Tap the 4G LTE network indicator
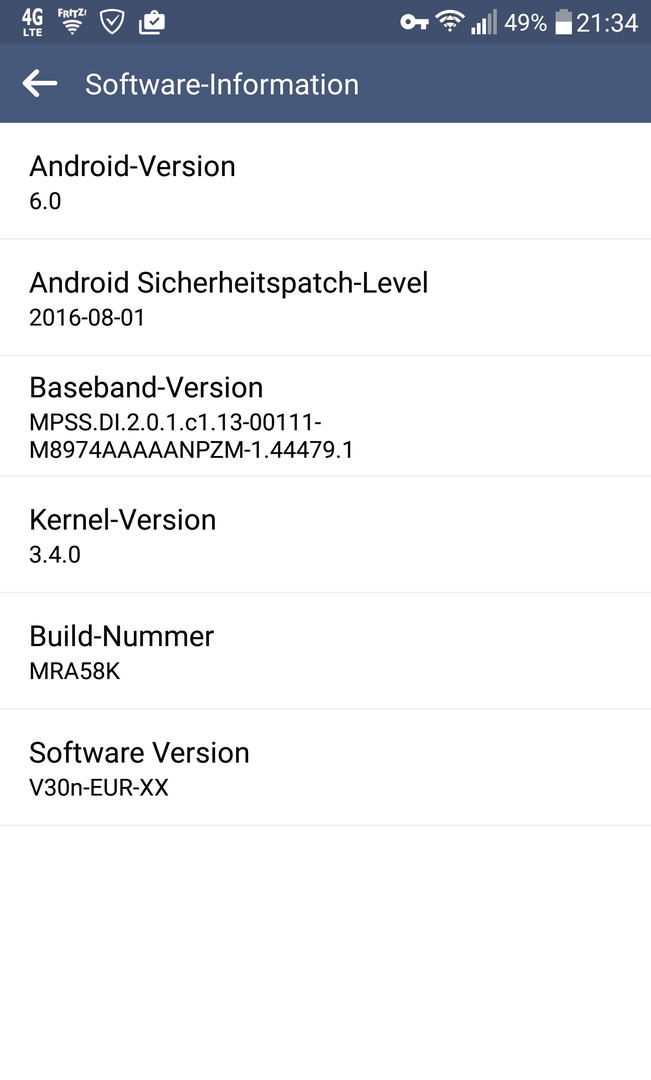The height and width of the screenshot is (1080, 651). coord(32,22)
